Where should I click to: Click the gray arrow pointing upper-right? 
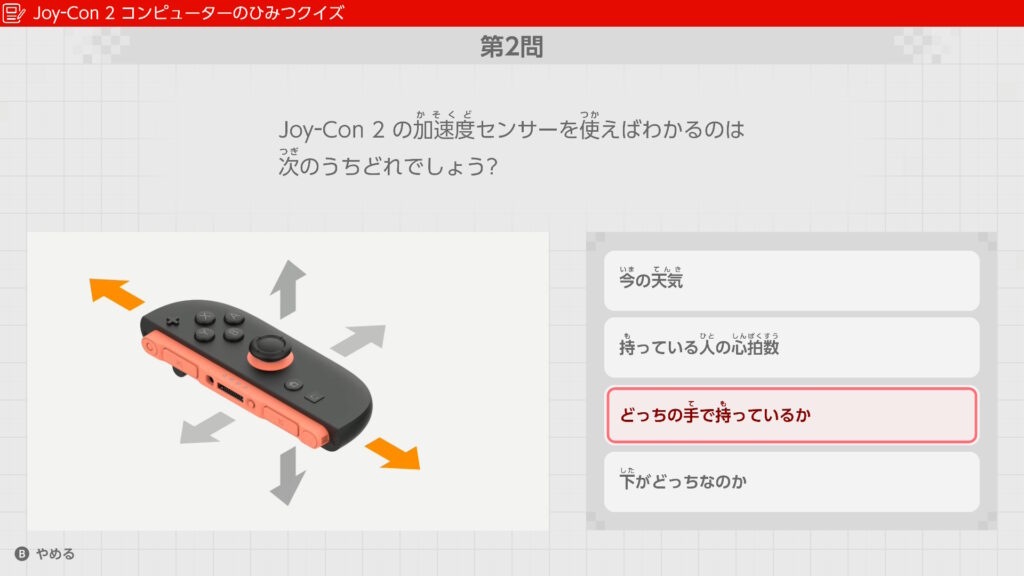[x=359, y=340]
